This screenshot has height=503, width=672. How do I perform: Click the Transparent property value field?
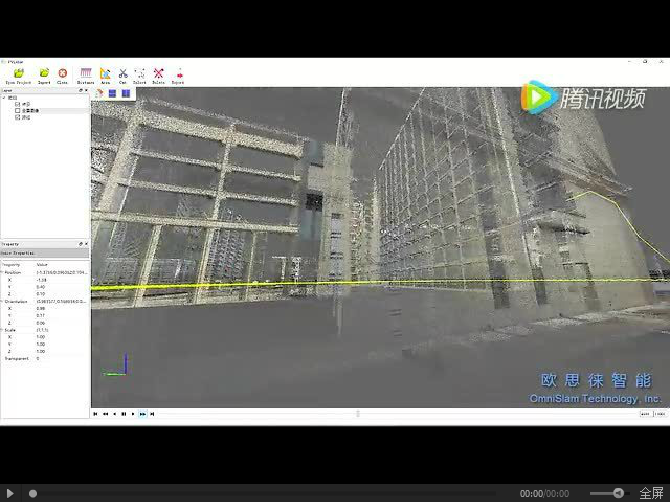point(60,358)
